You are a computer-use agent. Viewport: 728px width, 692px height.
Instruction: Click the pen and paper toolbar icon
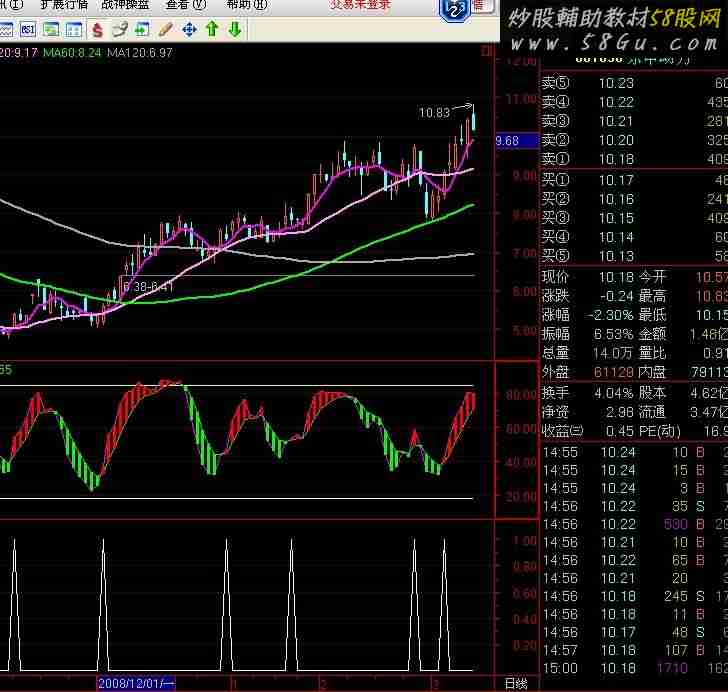coord(120,29)
